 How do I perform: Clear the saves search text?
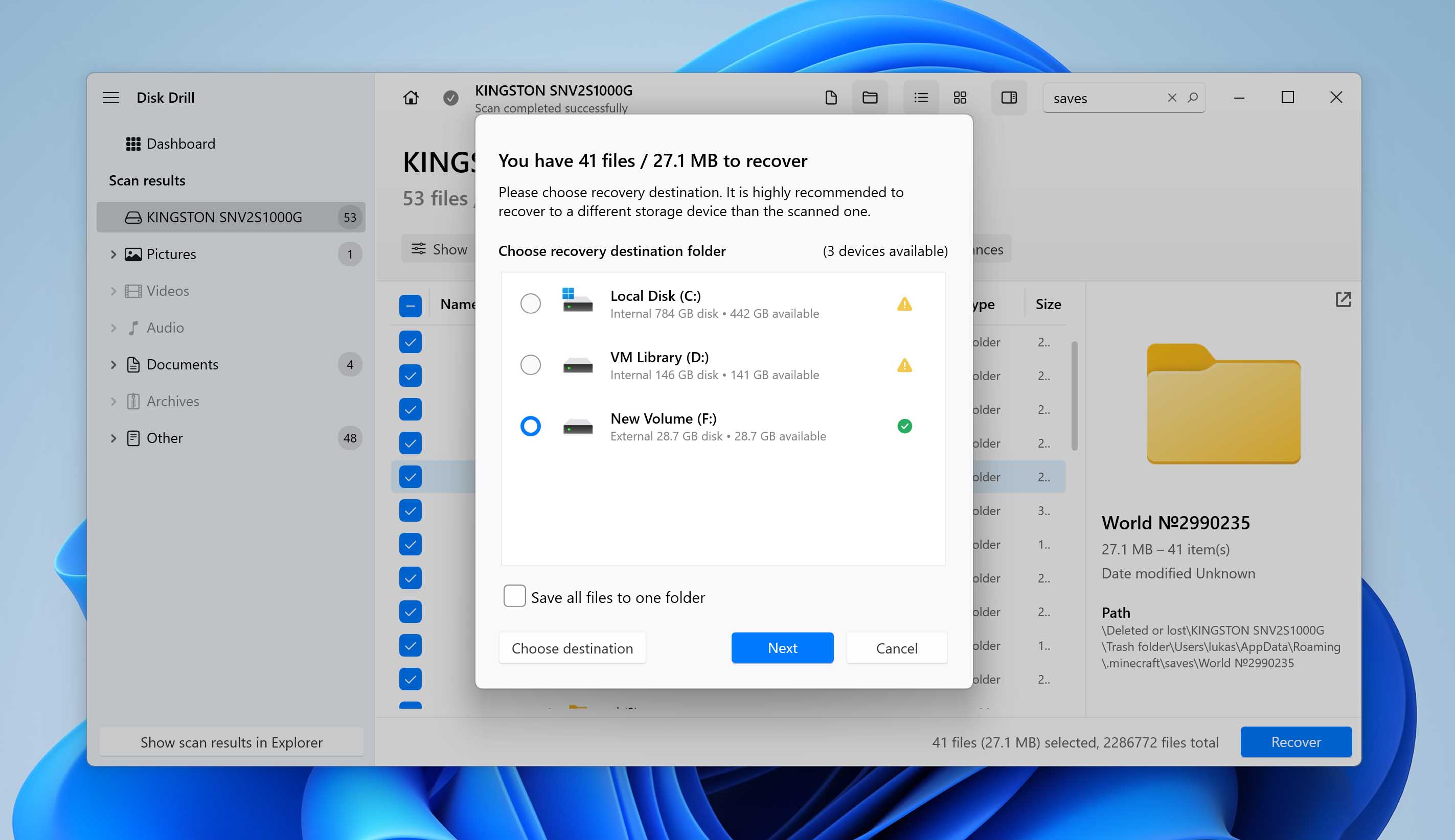pos(1172,98)
